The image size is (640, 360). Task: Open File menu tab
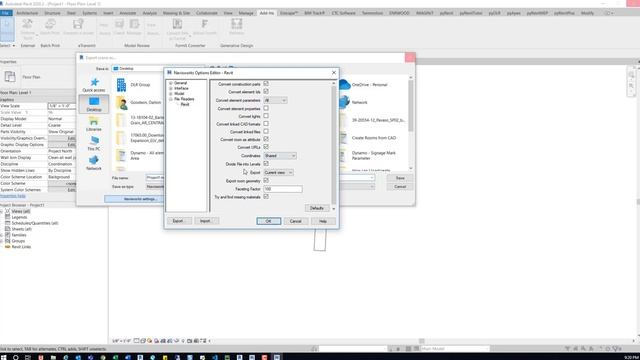6,13
